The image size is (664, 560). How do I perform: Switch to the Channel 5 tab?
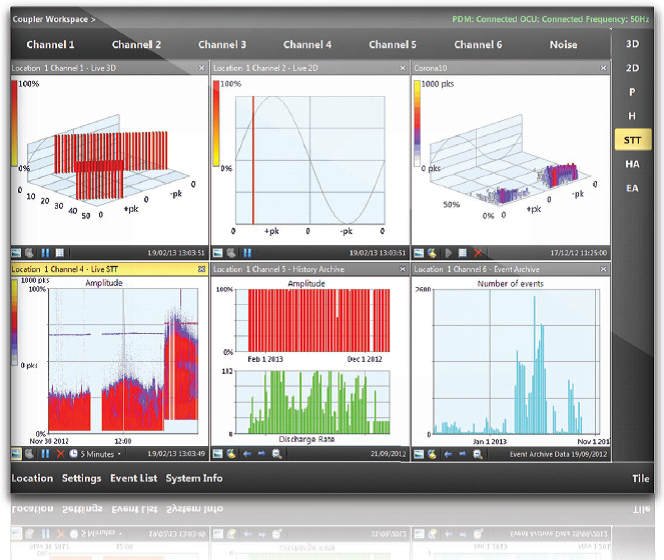(393, 44)
